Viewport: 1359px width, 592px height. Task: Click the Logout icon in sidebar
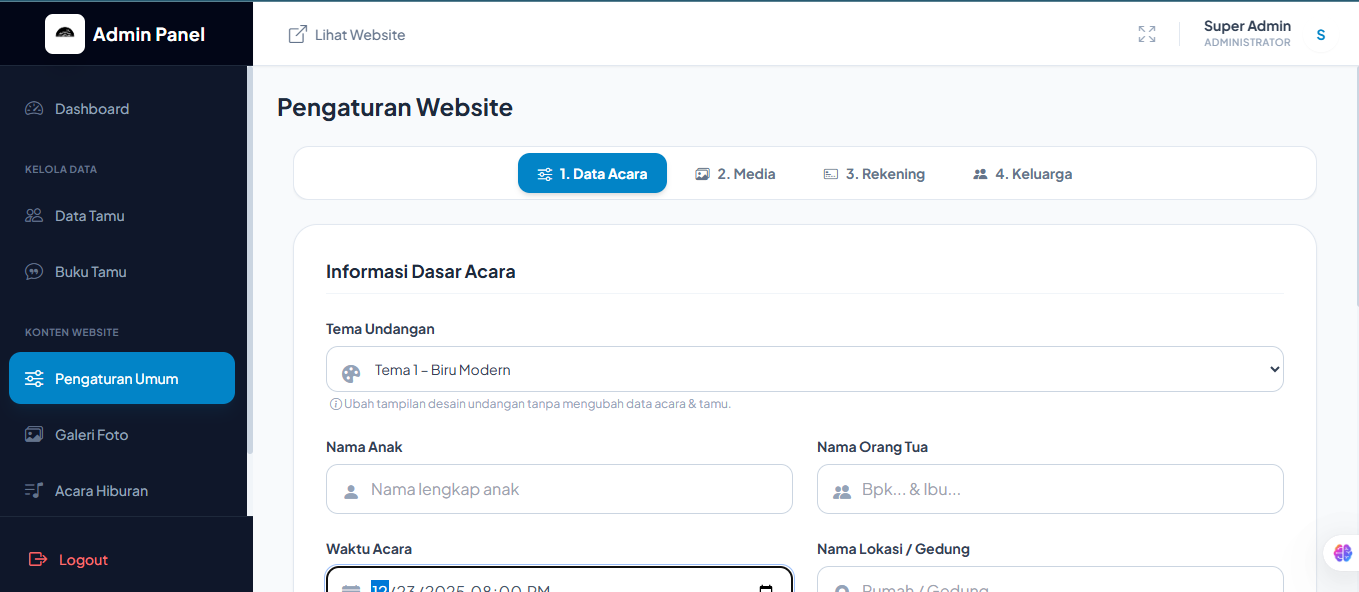click(x=38, y=560)
